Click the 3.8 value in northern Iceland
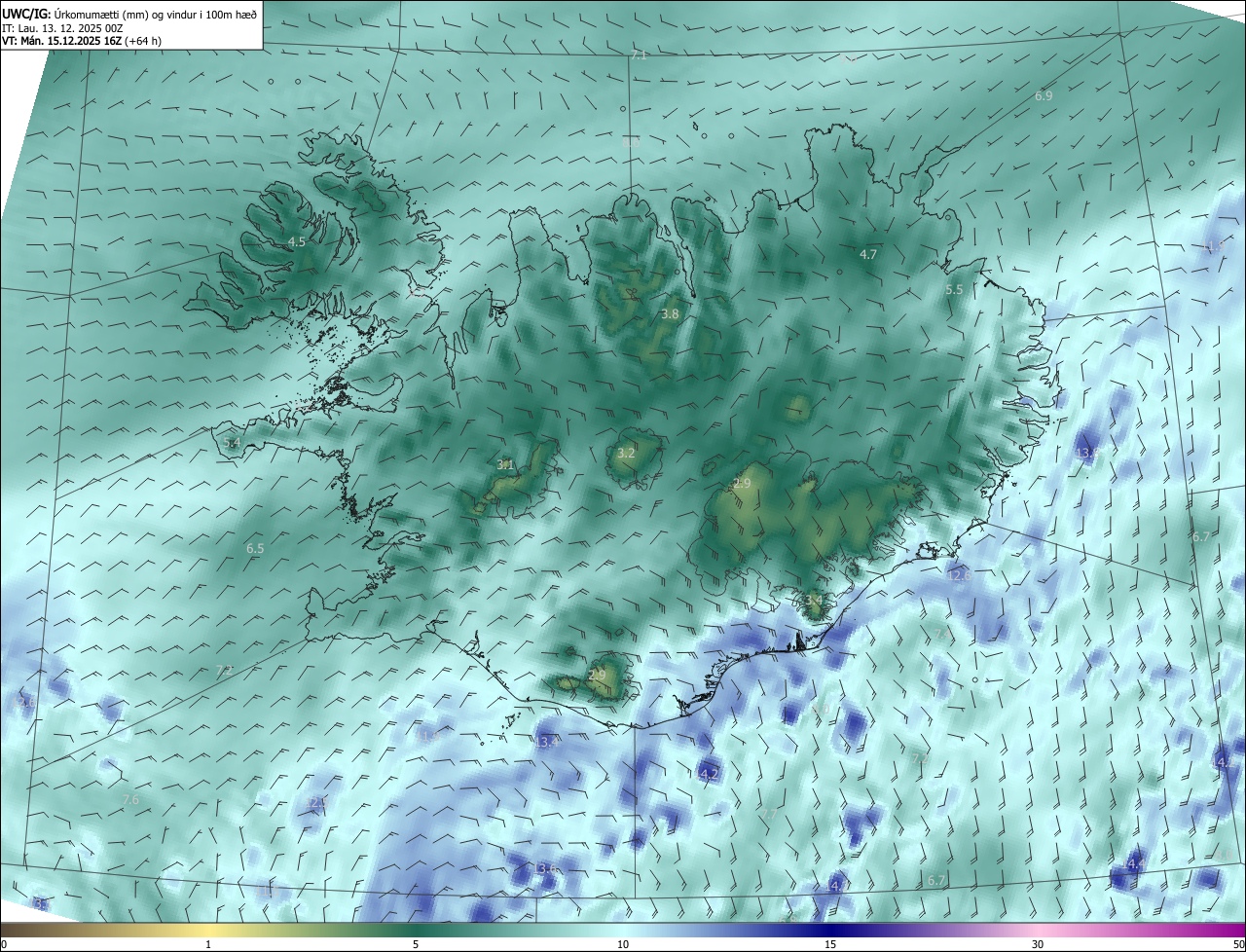 coord(670,314)
